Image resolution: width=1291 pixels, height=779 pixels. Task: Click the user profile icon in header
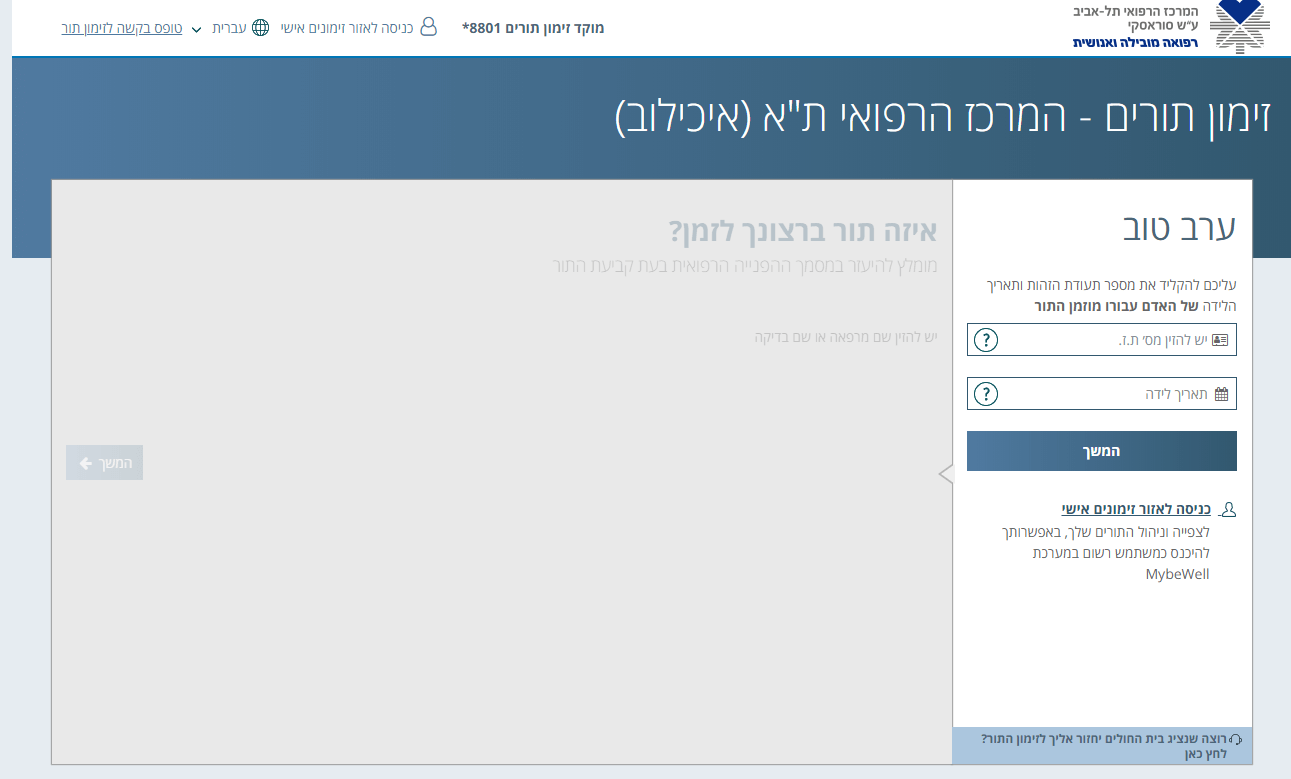[x=429, y=26]
